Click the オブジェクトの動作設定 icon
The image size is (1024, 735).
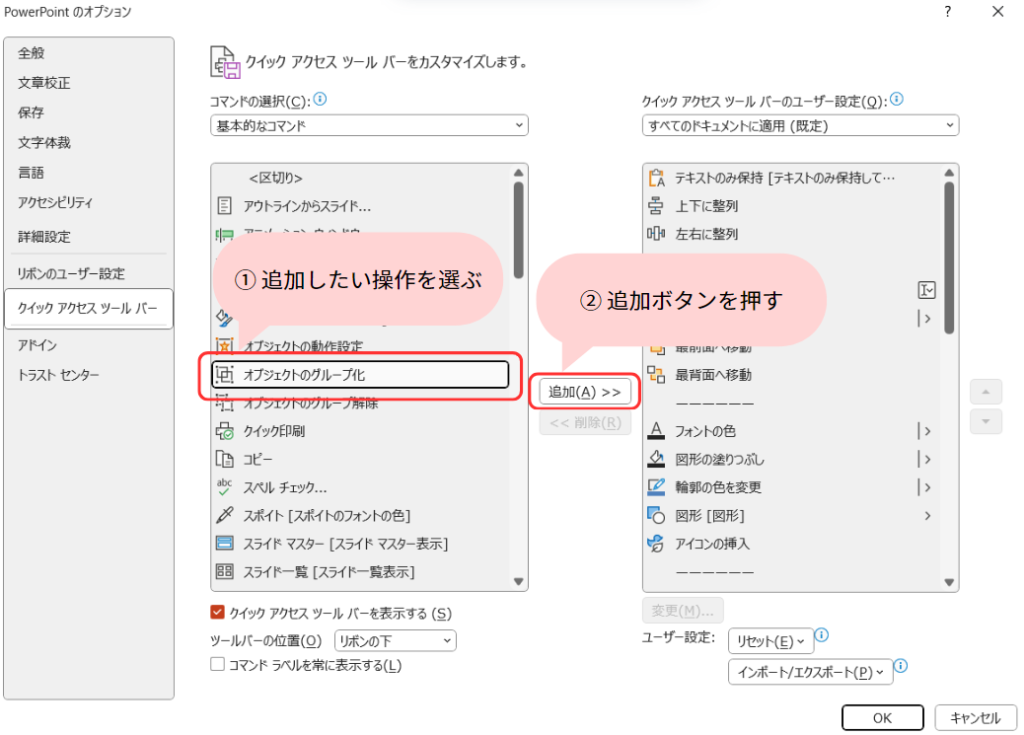point(224,346)
